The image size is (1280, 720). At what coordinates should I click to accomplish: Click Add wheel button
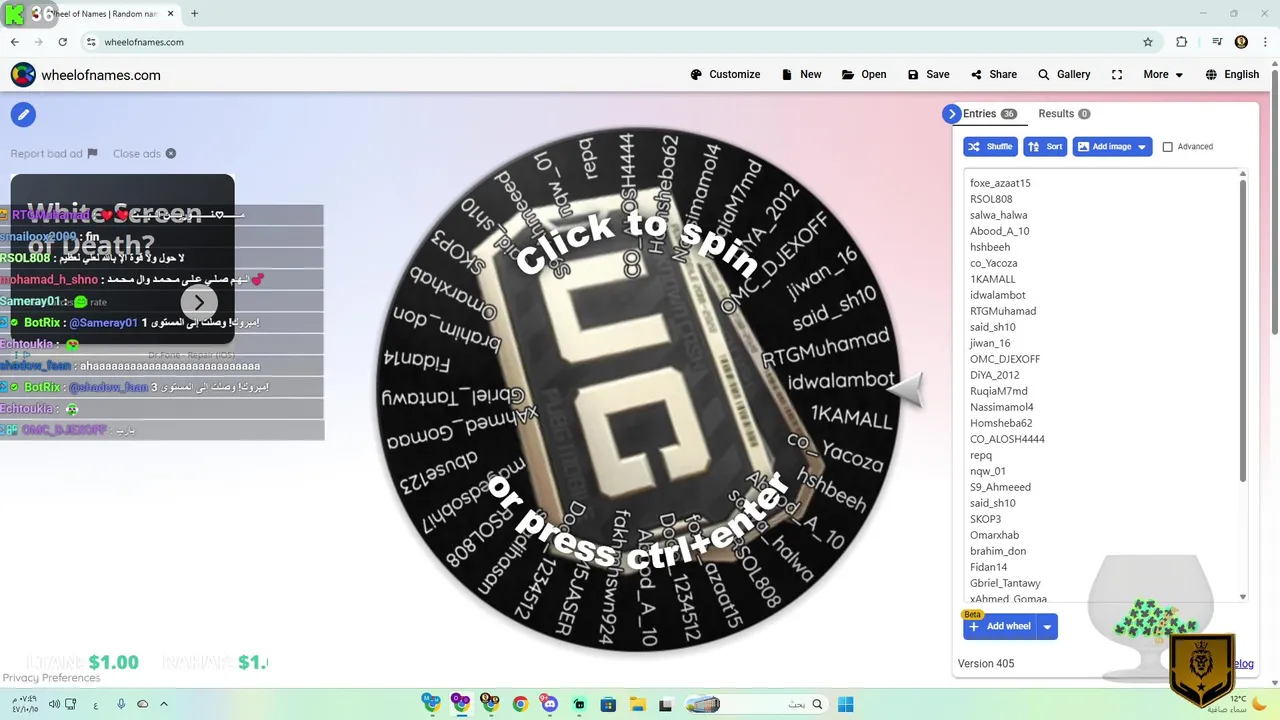point(999,627)
